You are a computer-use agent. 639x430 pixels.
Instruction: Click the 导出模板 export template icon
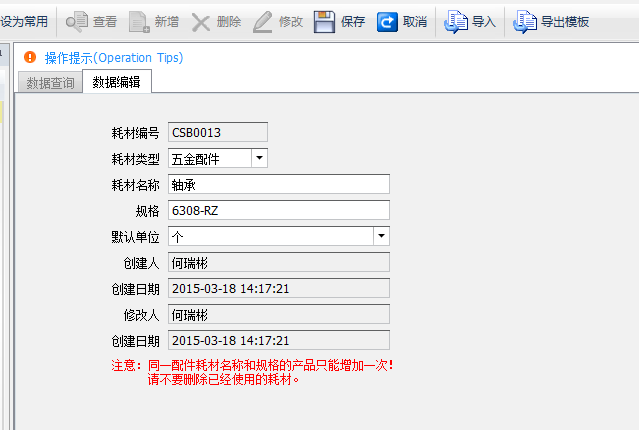click(x=525, y=22)
